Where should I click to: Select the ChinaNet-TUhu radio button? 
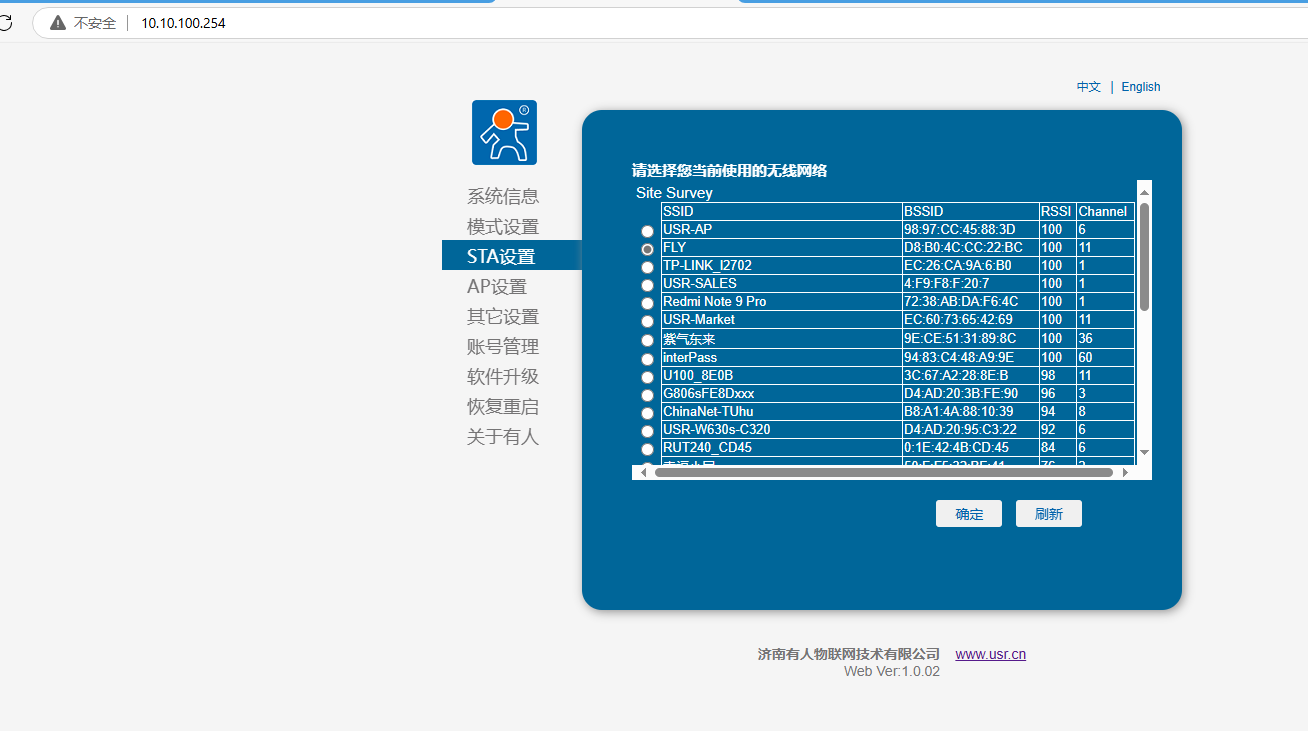(x=647, y=413)
